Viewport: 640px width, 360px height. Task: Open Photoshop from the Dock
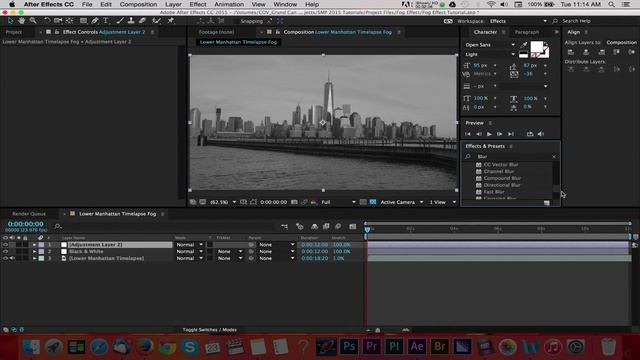click(349, 347)
